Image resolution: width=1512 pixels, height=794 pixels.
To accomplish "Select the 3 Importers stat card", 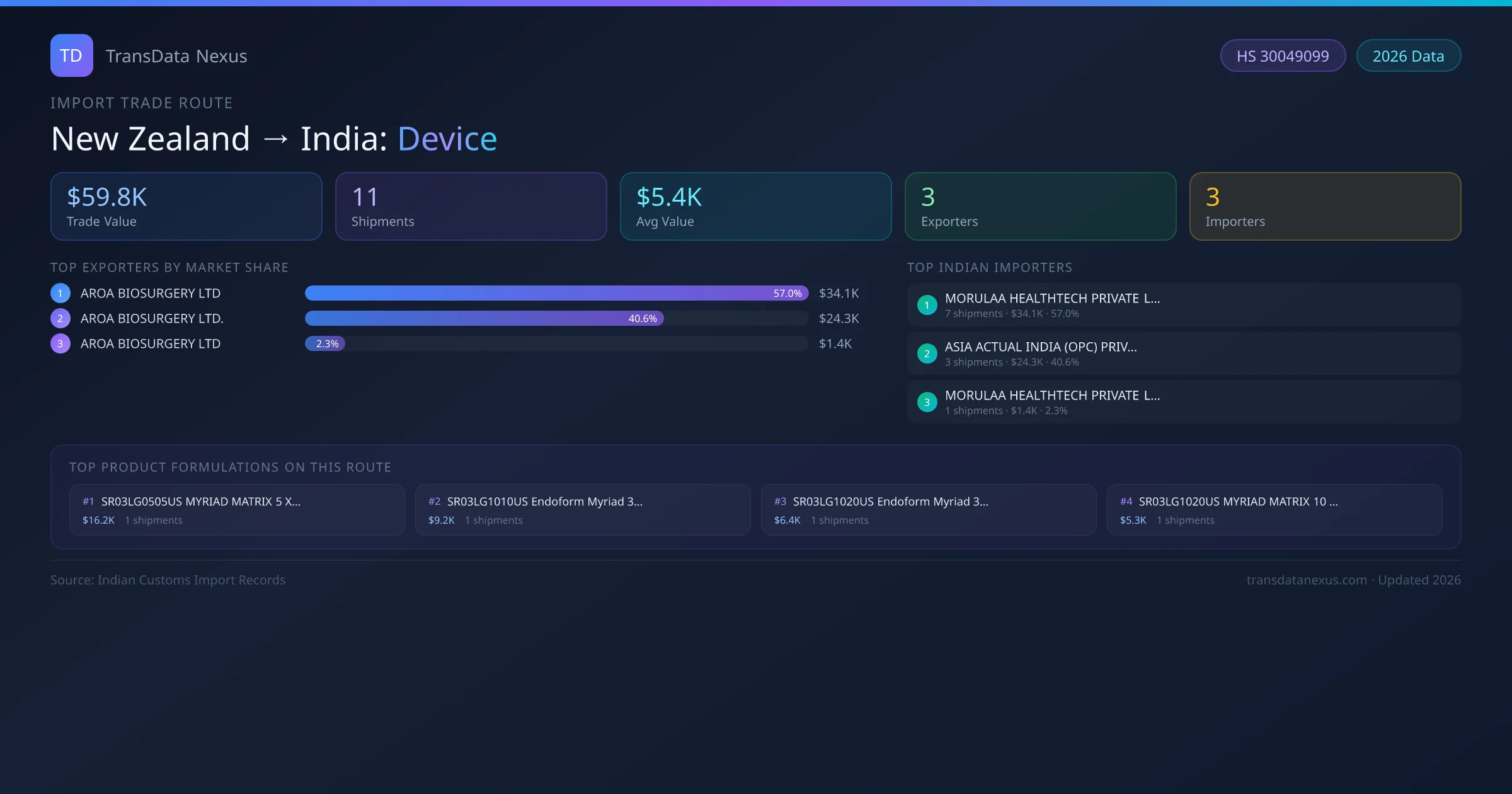I will (1325, 207).
